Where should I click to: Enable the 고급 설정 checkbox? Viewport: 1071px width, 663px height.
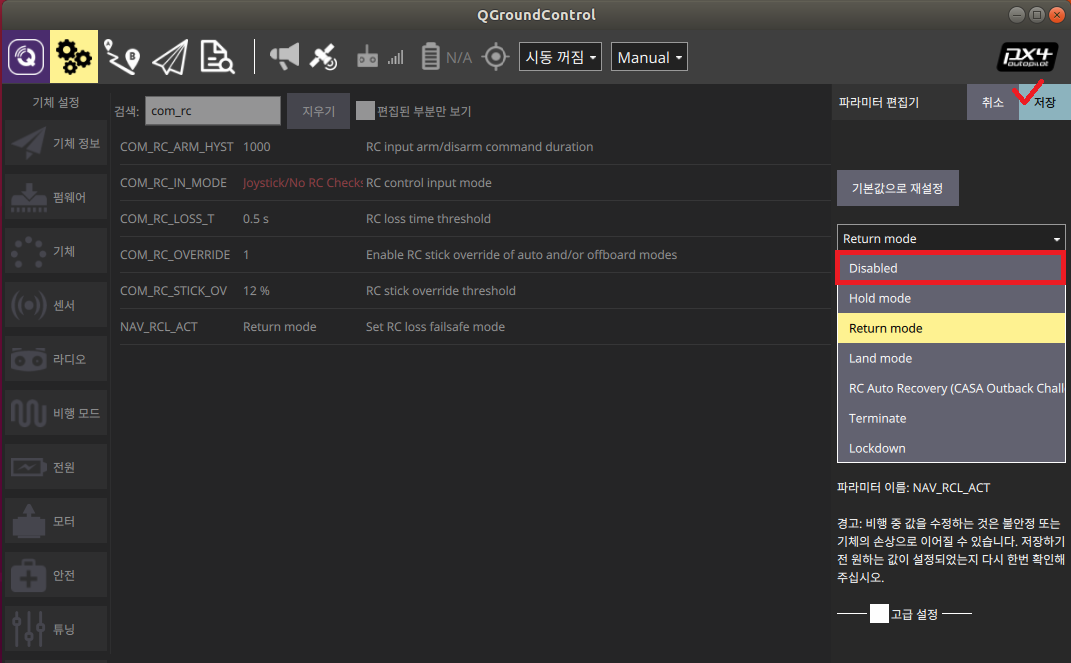click(879, 613)
